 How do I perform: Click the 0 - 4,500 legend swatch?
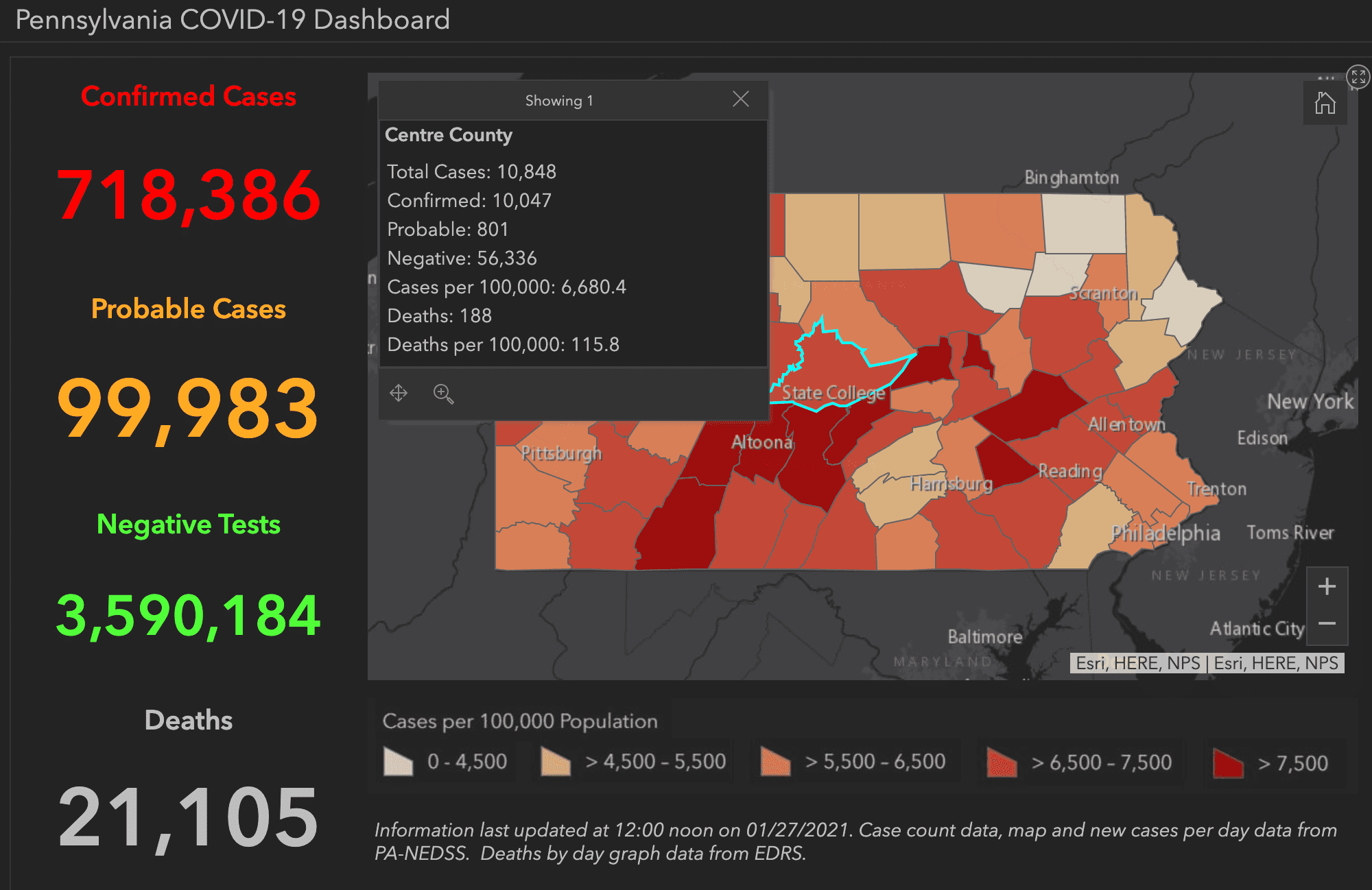[x=398, y=761]
